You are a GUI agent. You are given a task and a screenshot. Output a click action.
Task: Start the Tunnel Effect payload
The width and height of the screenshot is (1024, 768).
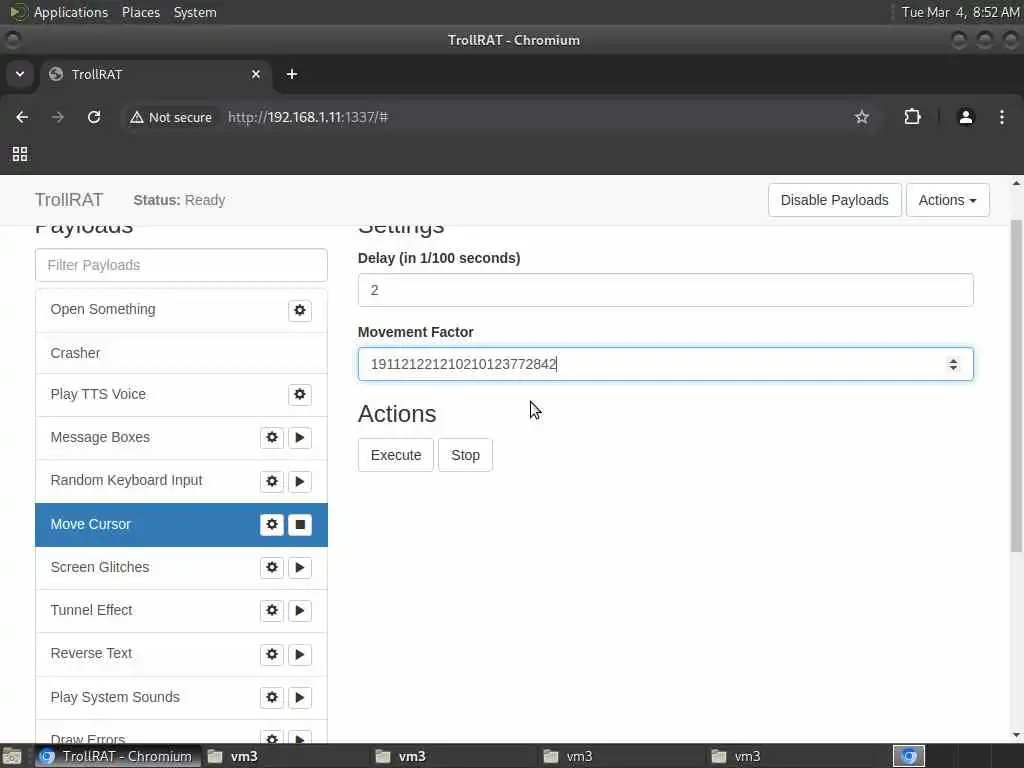click(300, 611)
